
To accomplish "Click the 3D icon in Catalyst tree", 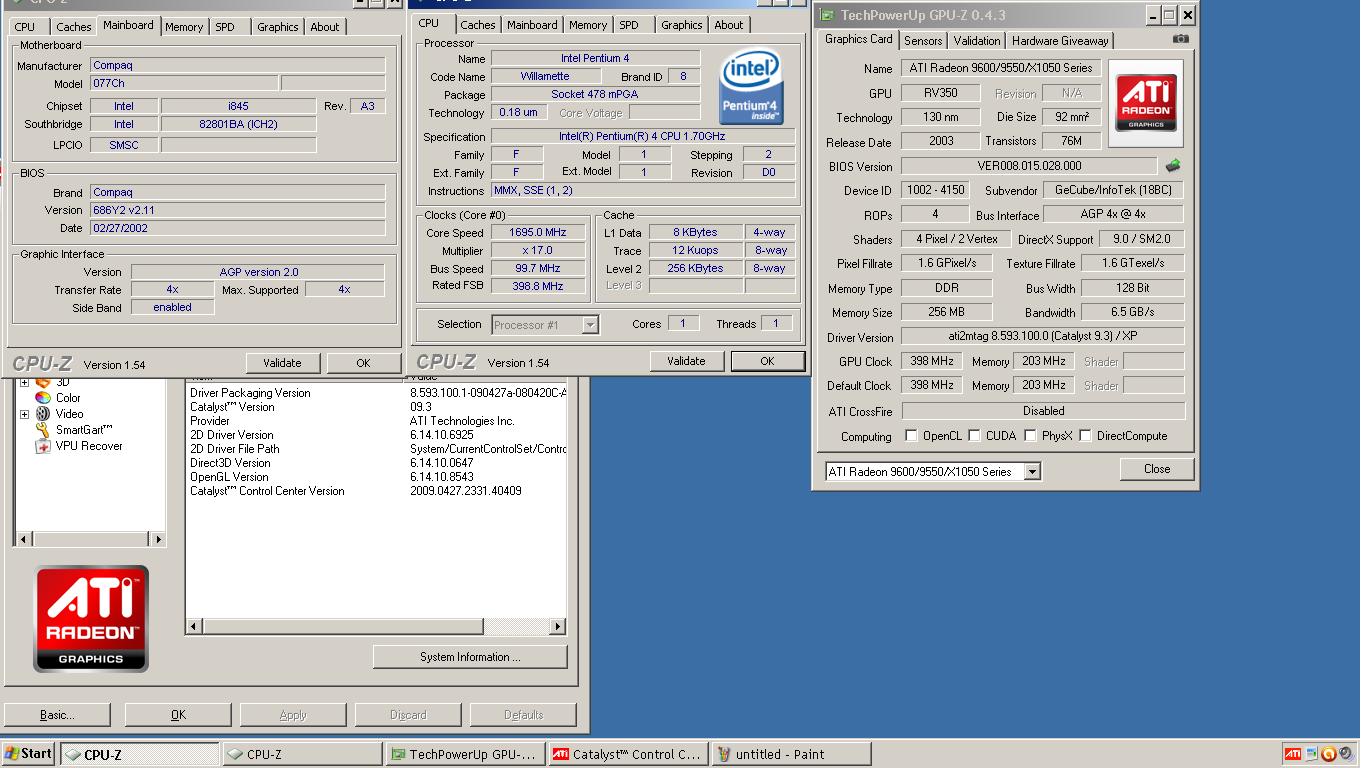I will pyautogui.click(x=43, y=382).
